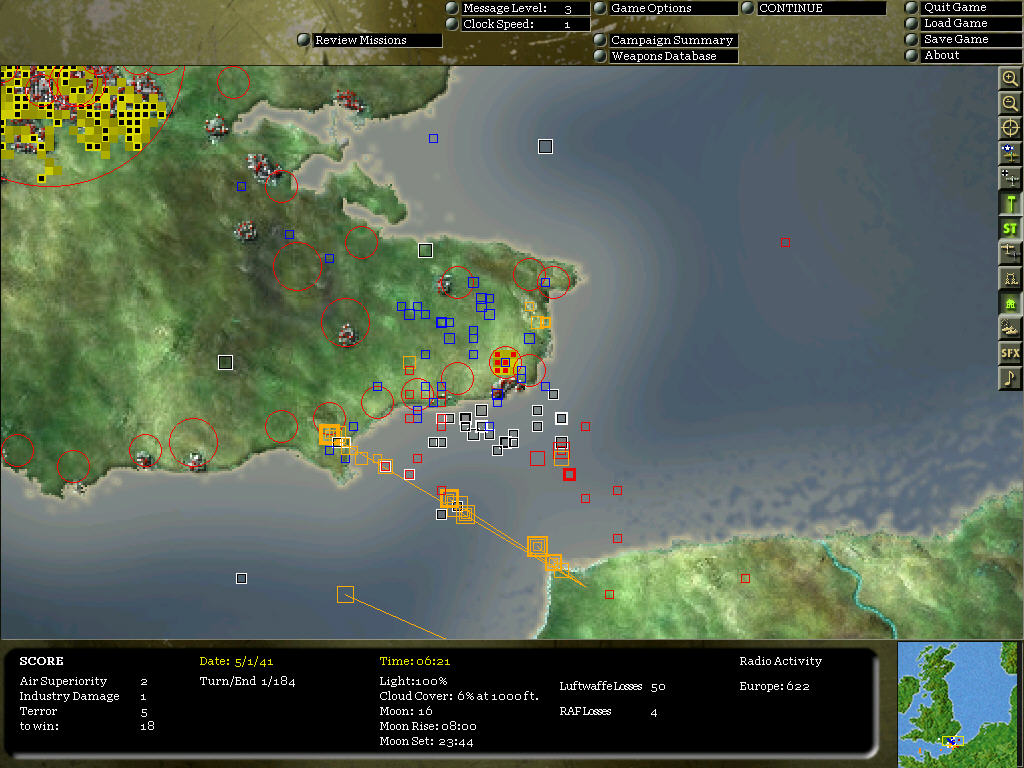Screen dimensions: 1024x768
Task: Toggle Axis aircraft display (cross plane icon)
Action: (x=1010, y=178)
